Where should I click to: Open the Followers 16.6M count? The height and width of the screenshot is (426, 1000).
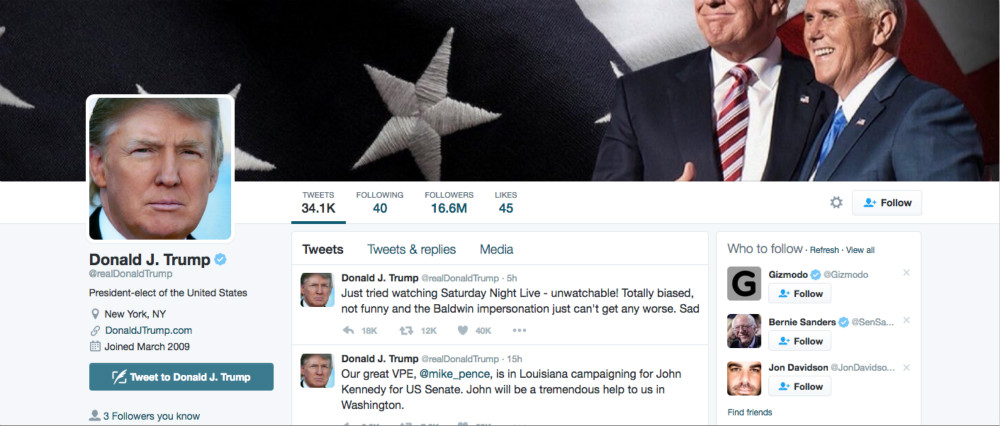pos(449,202)
